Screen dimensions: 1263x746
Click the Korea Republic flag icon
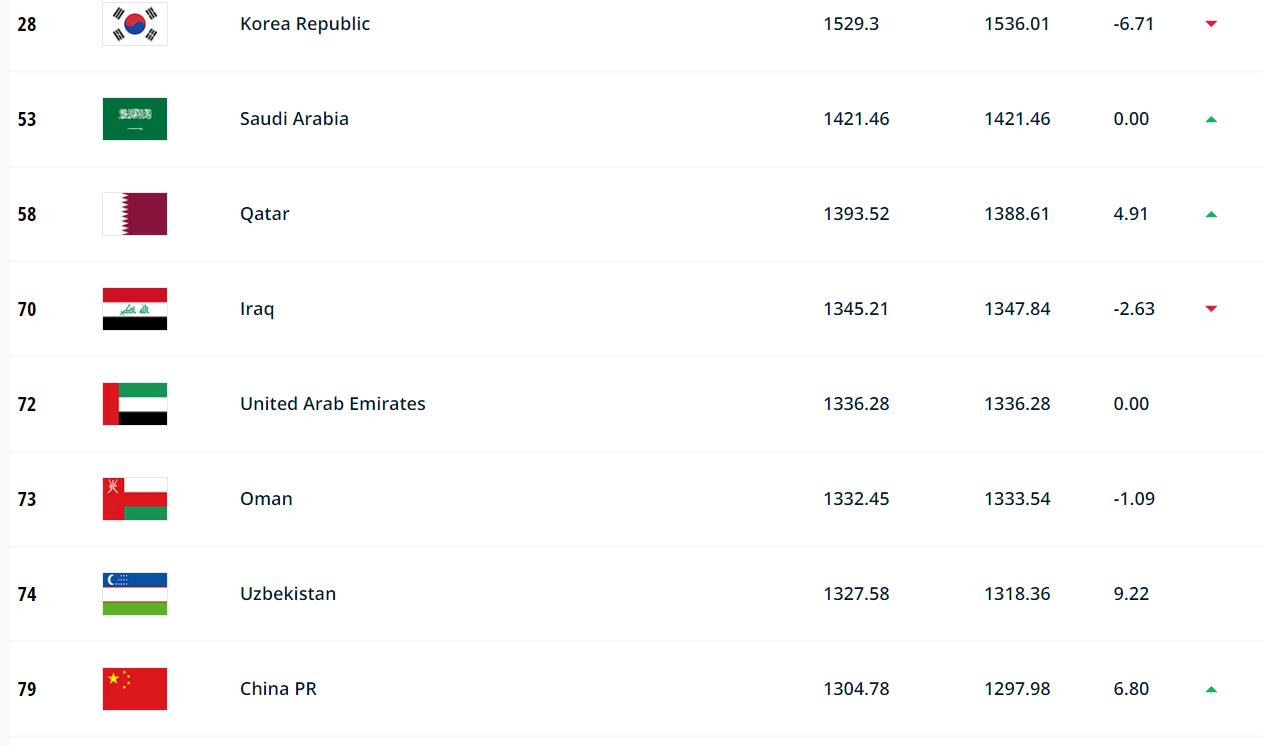pyautogui.click(x=135, y=24)
